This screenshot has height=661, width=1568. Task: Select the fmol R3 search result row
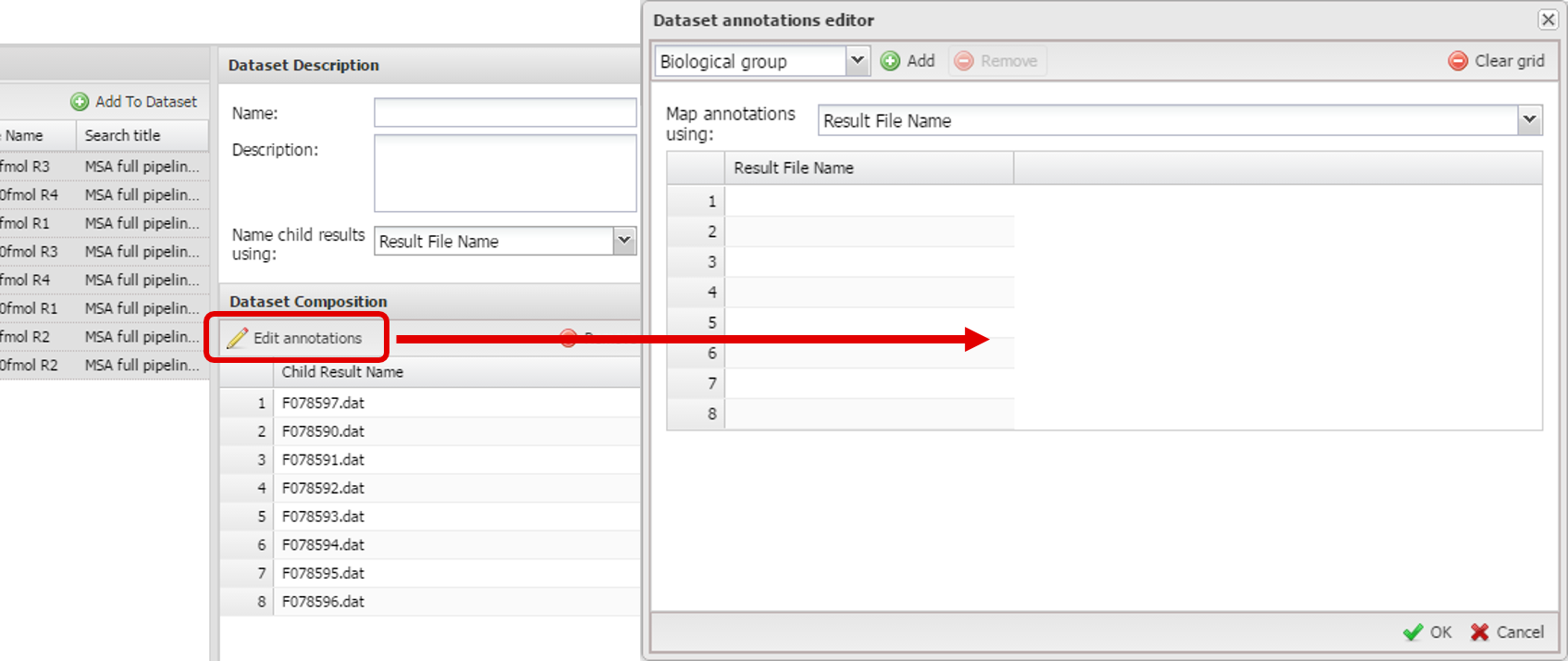click(105, 167)
